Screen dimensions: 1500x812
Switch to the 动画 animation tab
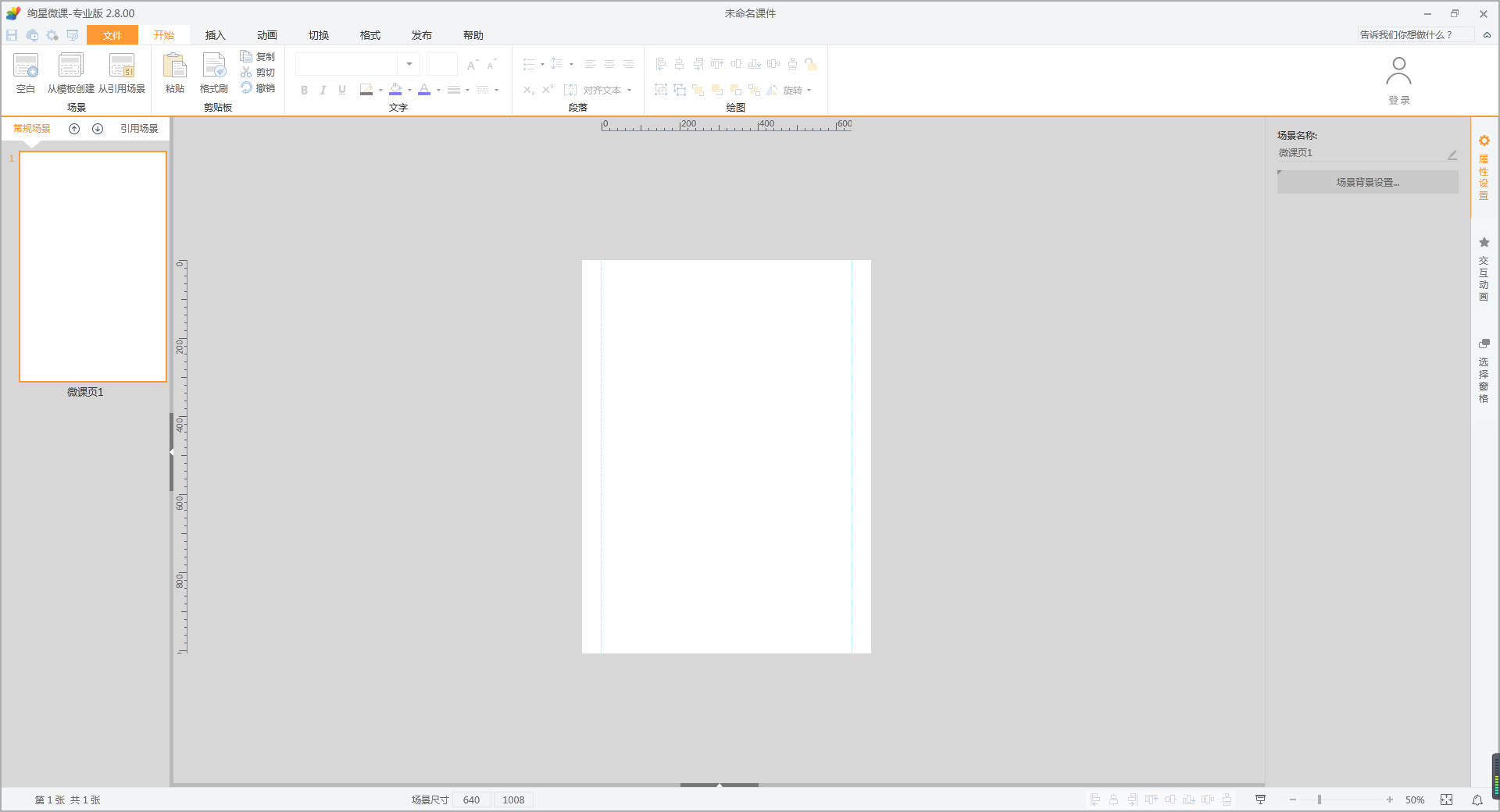(x=267, y=35)
